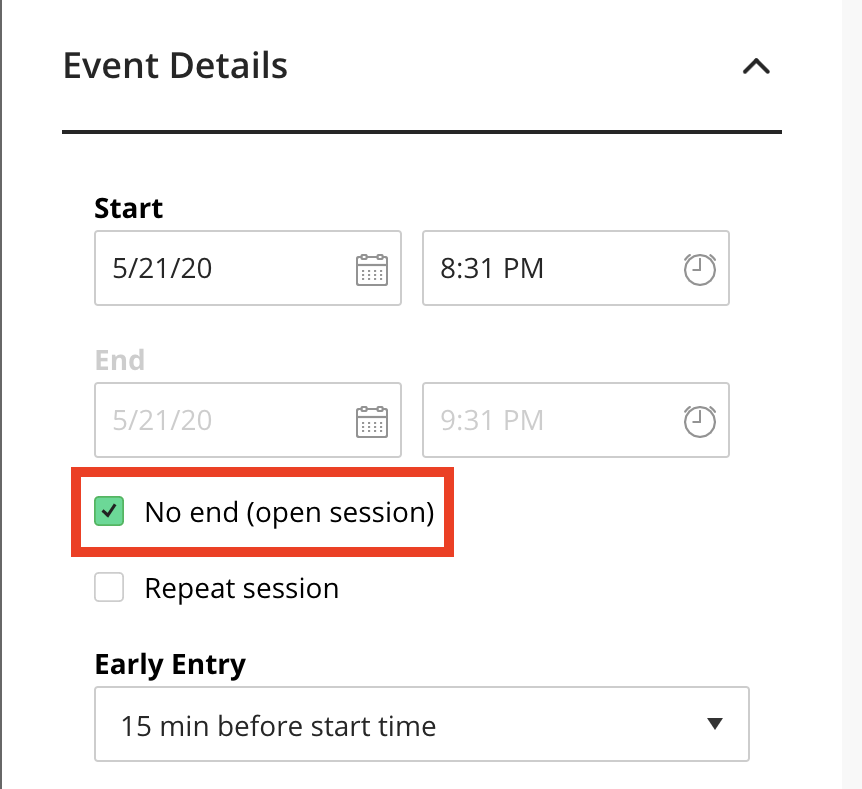Click the Early Entry dropdown arrow
The width and height of the screenshot is (862, 789).
(x=715, y=724)
